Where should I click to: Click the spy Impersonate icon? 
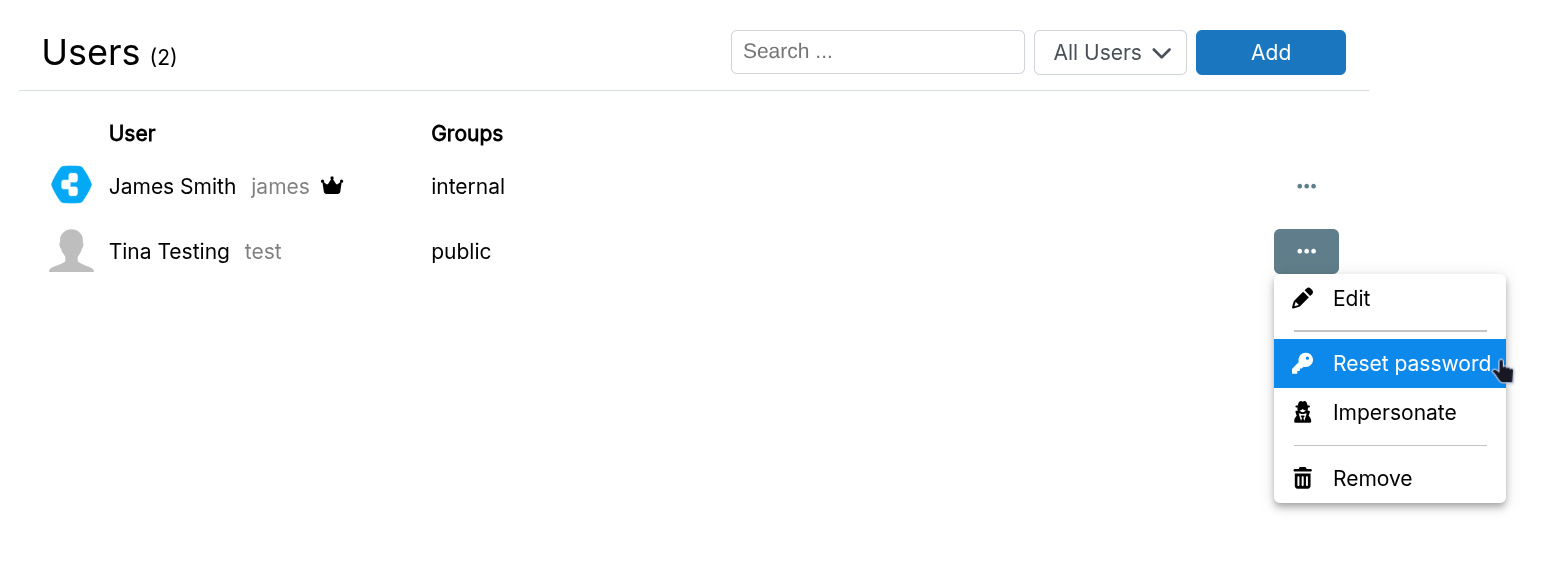click(1302, 413)
